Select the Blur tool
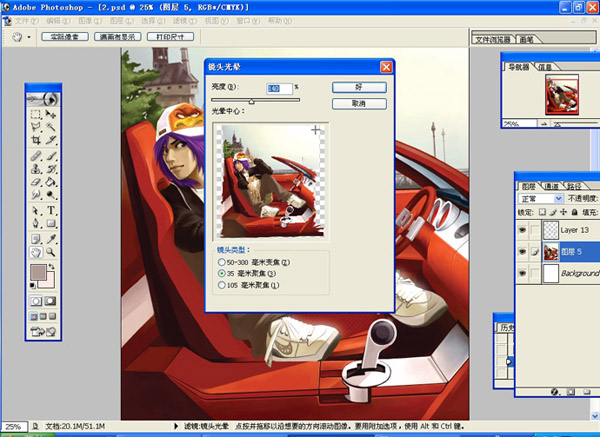The image size is (600, 437). (x=36, y=194)
